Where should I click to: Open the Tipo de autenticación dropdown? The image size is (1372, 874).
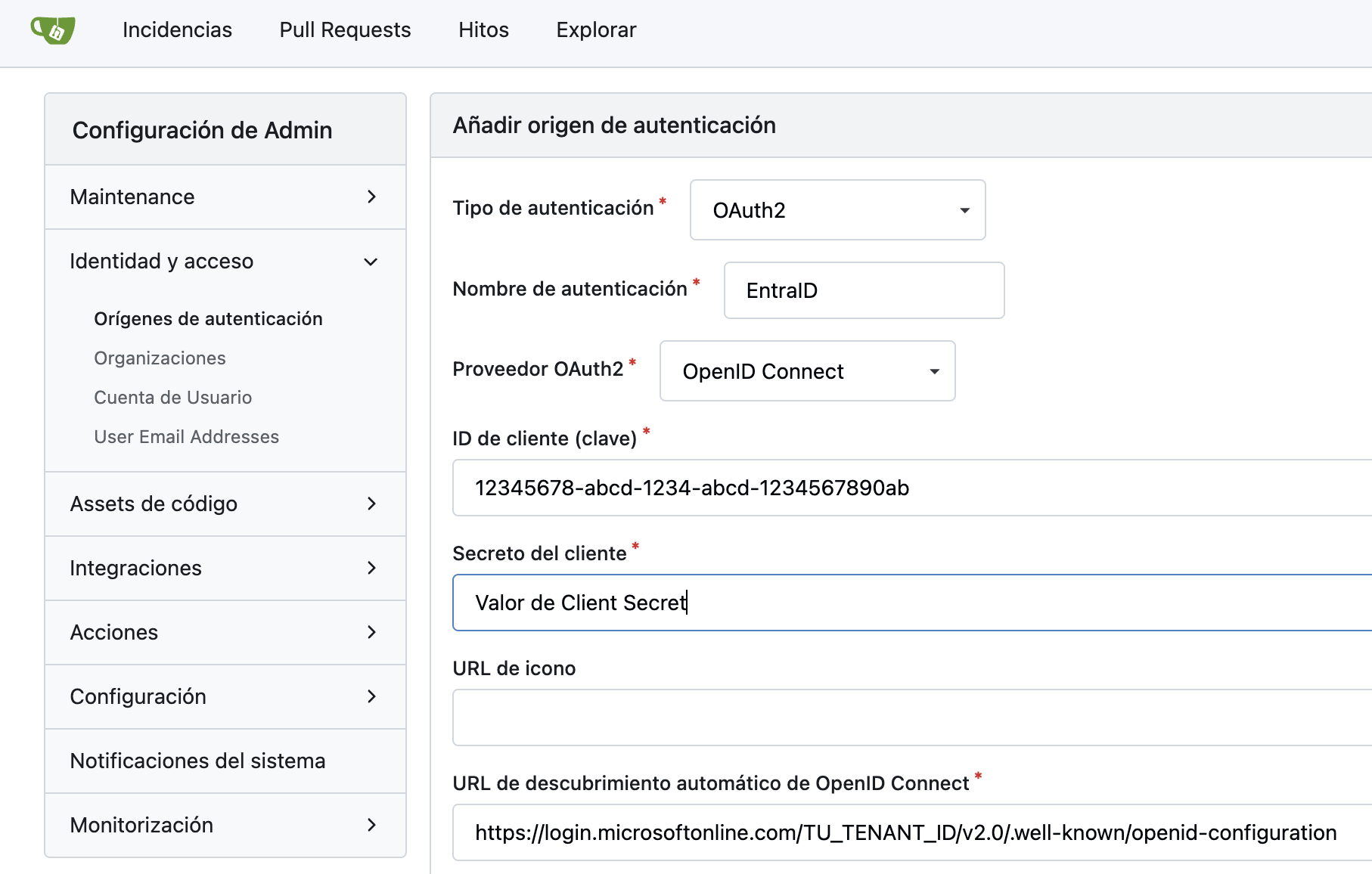pyautogui.click(x=837, y=210)
